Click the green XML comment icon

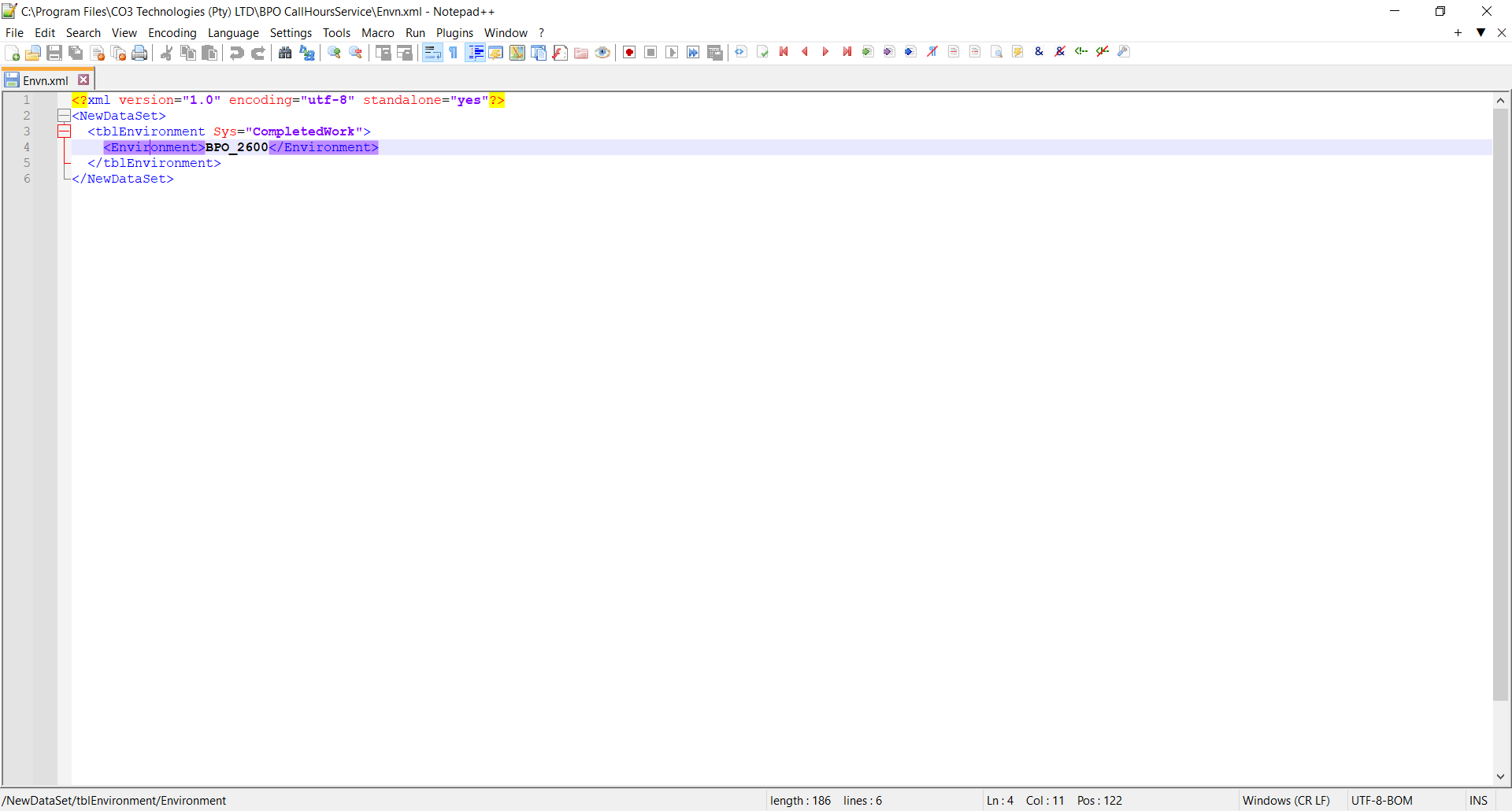pyautogui.click(x=1081, y=52)
